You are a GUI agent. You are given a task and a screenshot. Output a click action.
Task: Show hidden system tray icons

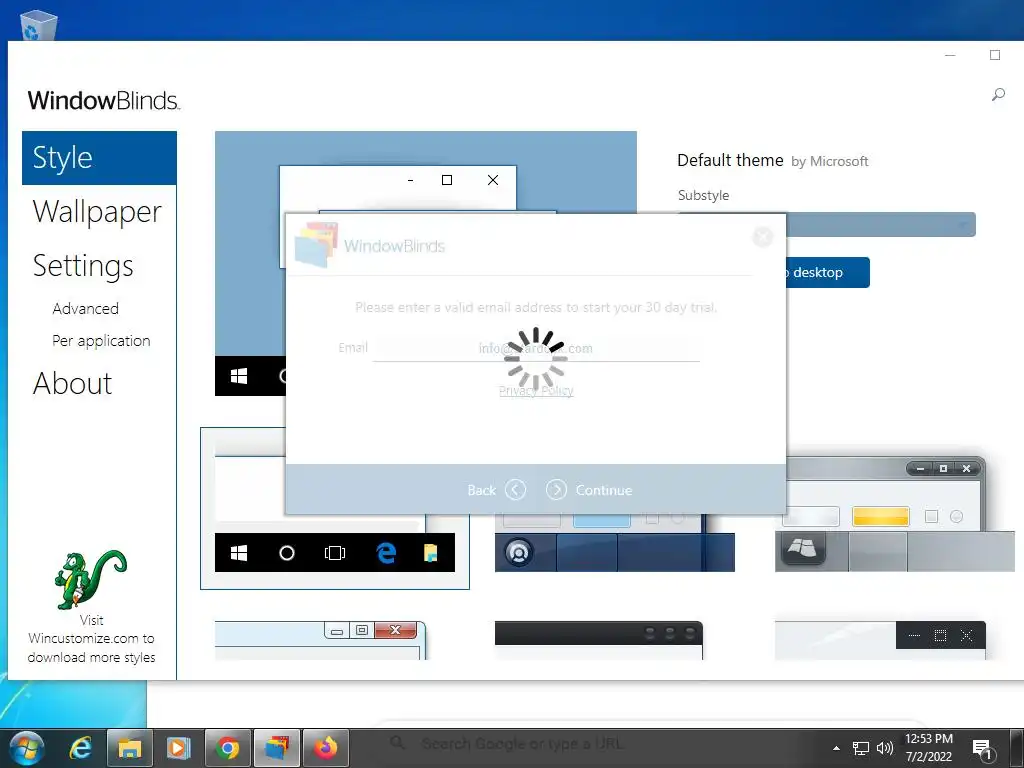tap(837, 748)
